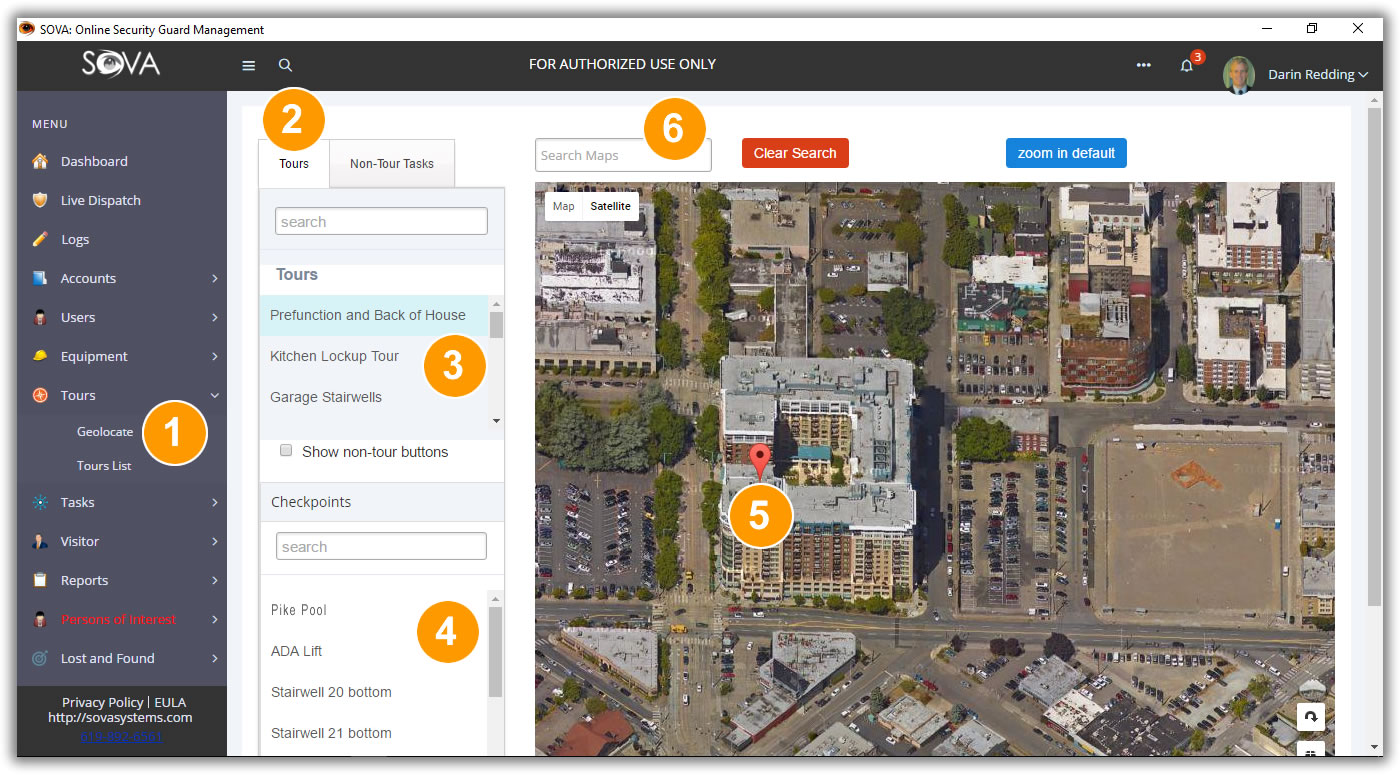Viewport: 1400px width, 775px height.
Task: Click the Equipment hard hat icon
Action: click(x=40, y=356)
